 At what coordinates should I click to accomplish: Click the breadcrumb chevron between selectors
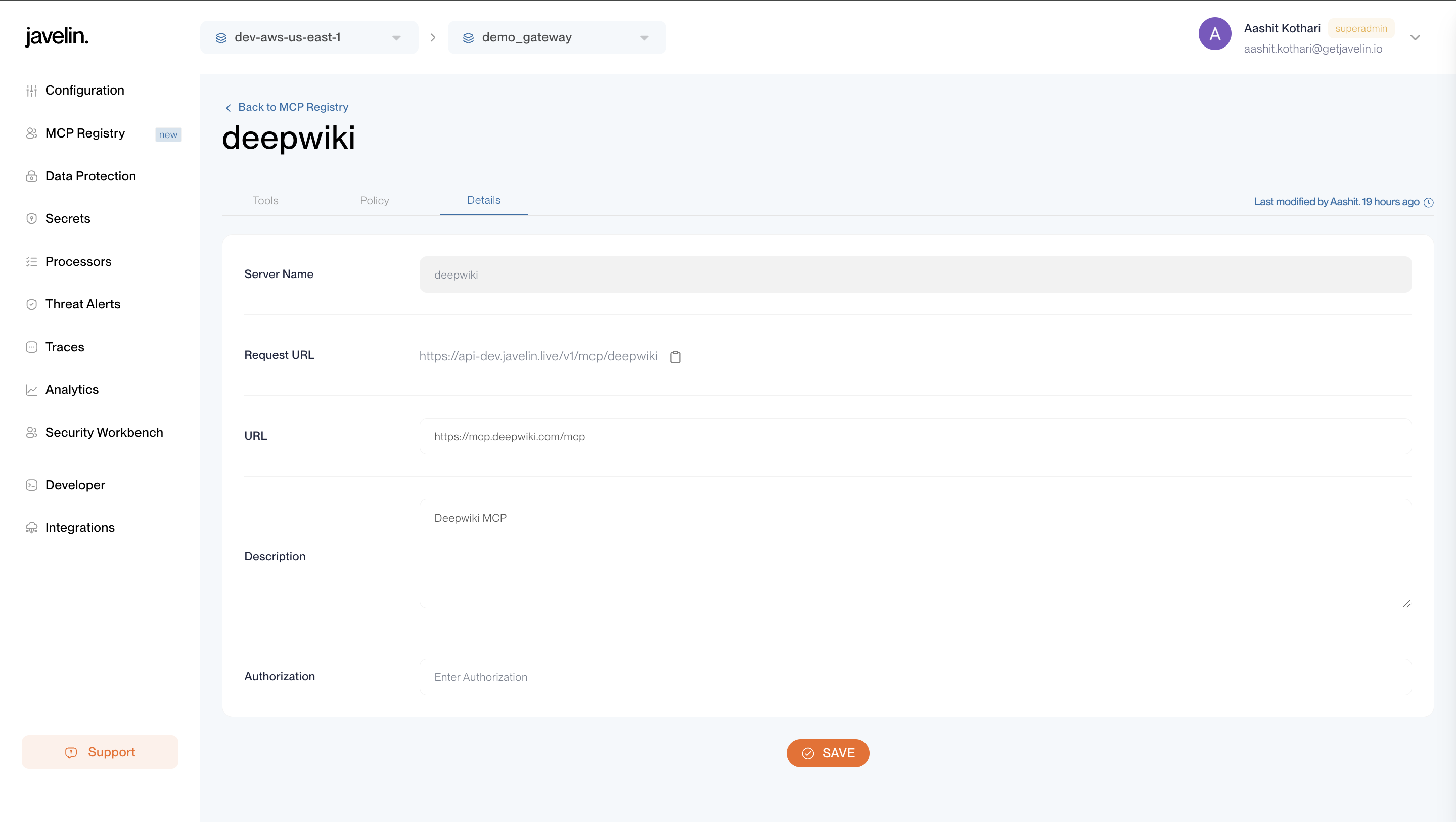coord(433,38)
